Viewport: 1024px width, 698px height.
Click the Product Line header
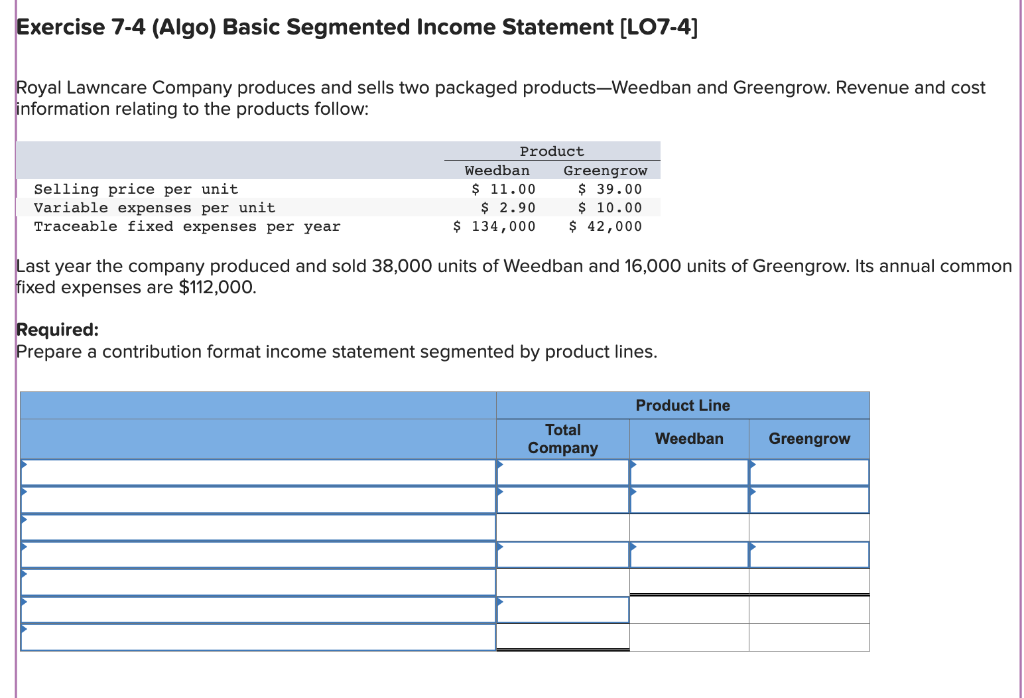pyautogui.click(x=683, y=405)
